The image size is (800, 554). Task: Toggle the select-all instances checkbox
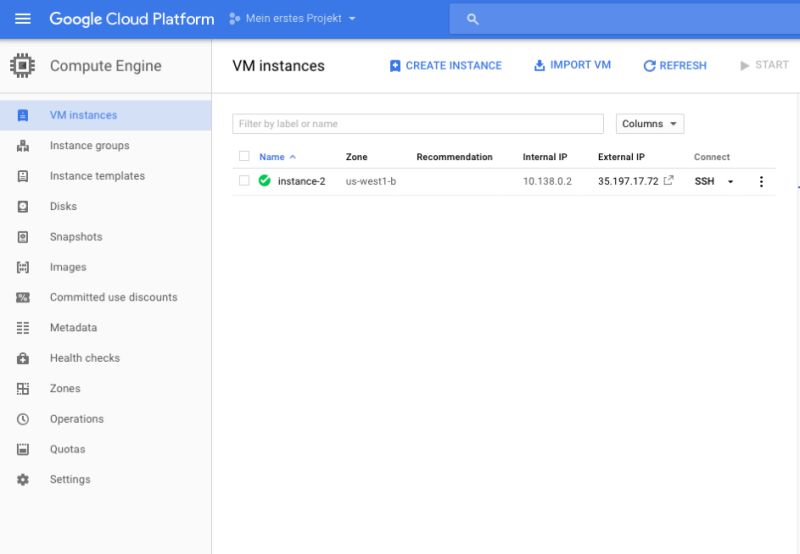click(244, 156)
